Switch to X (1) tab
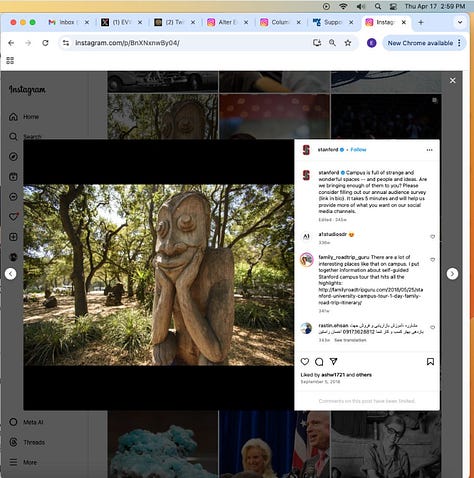 tap(121, 22)
